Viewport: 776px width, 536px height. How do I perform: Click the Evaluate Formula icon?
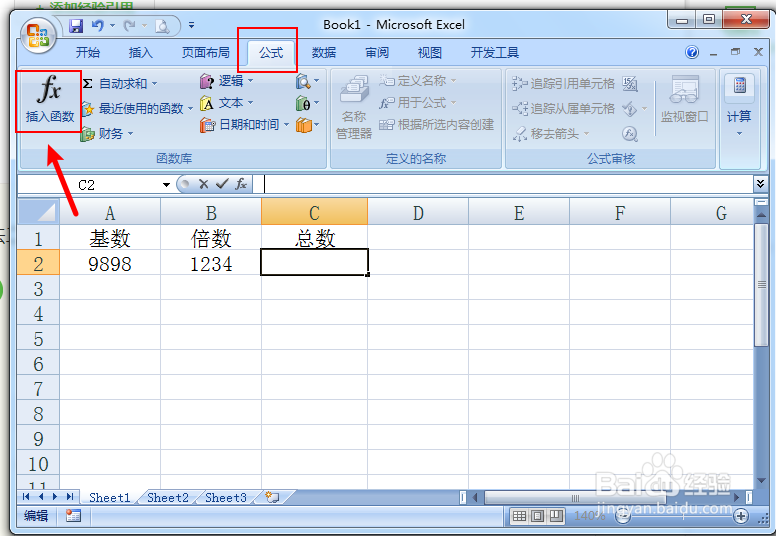(x=630, y=134)
